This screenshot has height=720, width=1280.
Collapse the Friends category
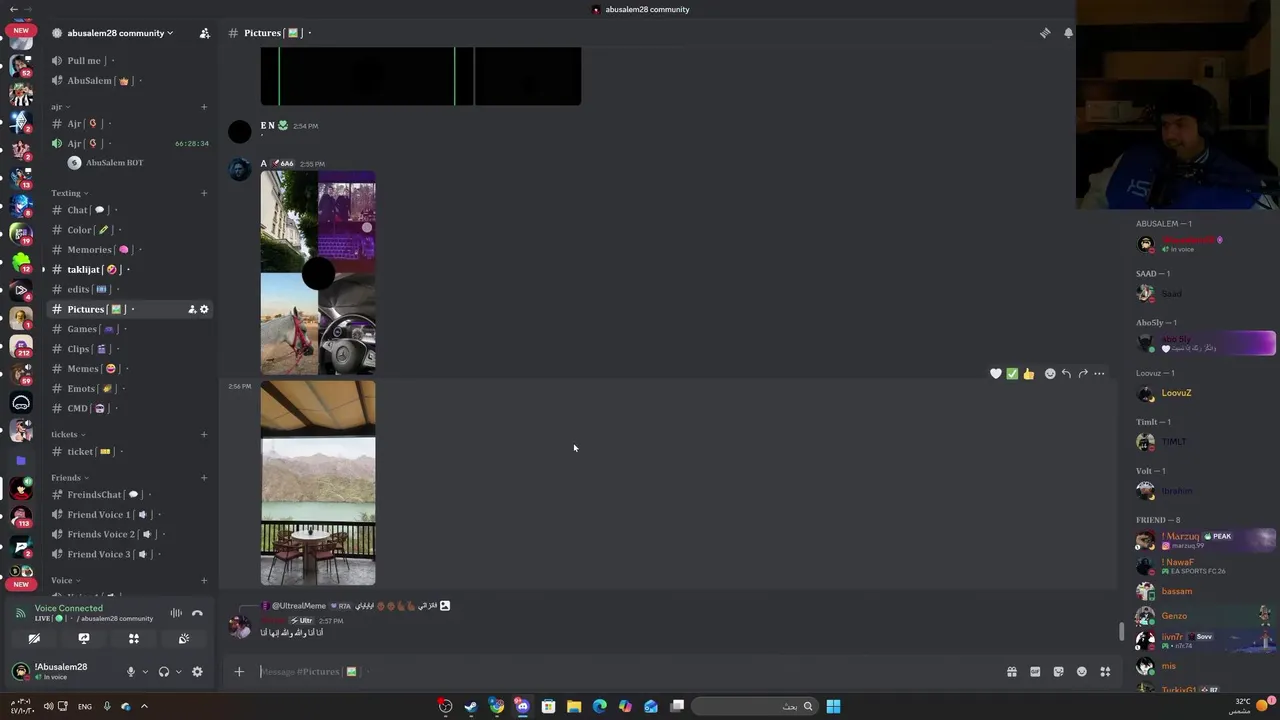click(70, 477)
